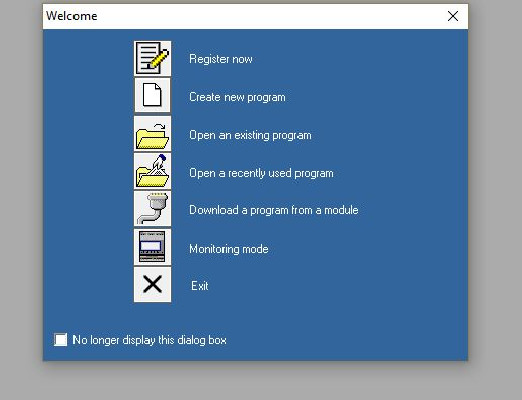522x400 pixels.
Task: Select 'Download a program from a module' text
Action: coord(274,210)
